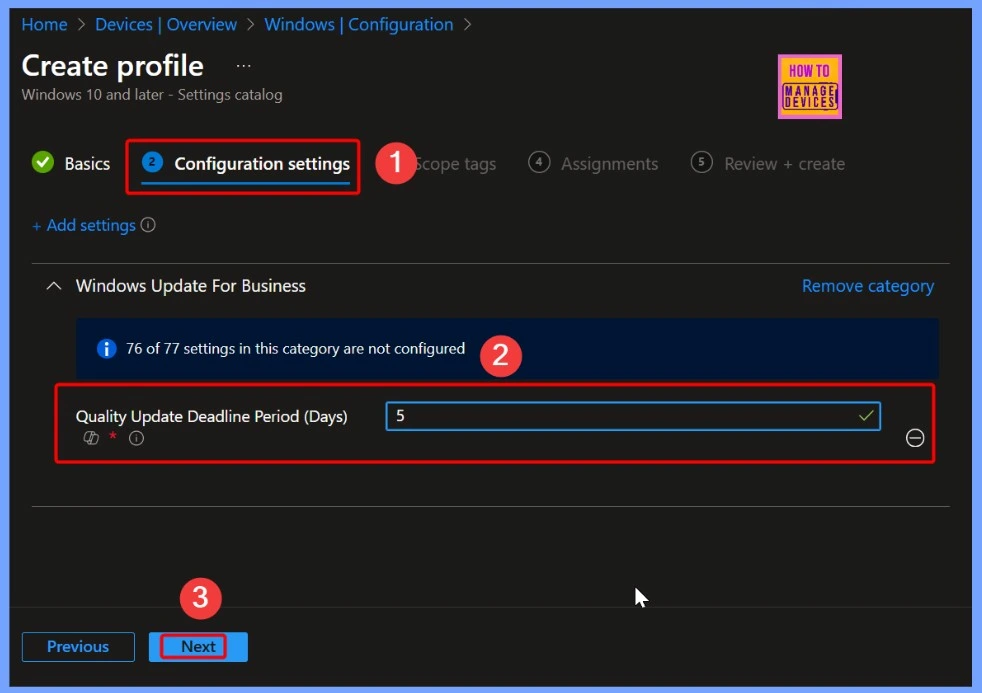The width and height of the screenshot is (982, 693).
Task: Click the green Basics completed checkmark
Action: click(43, 162)
